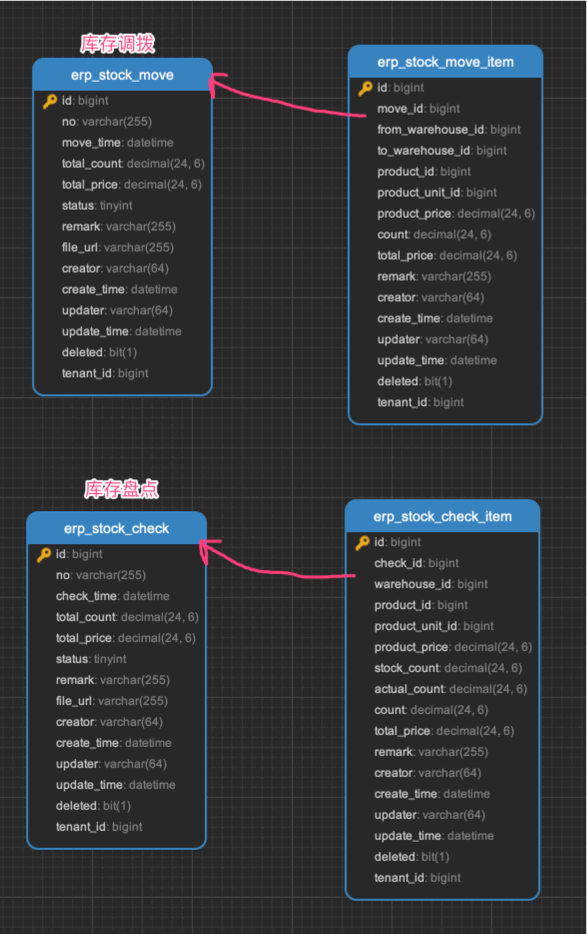Click the key icon in erp_stock_check_item table
587x934 pixels.
[x=362, y=543]
